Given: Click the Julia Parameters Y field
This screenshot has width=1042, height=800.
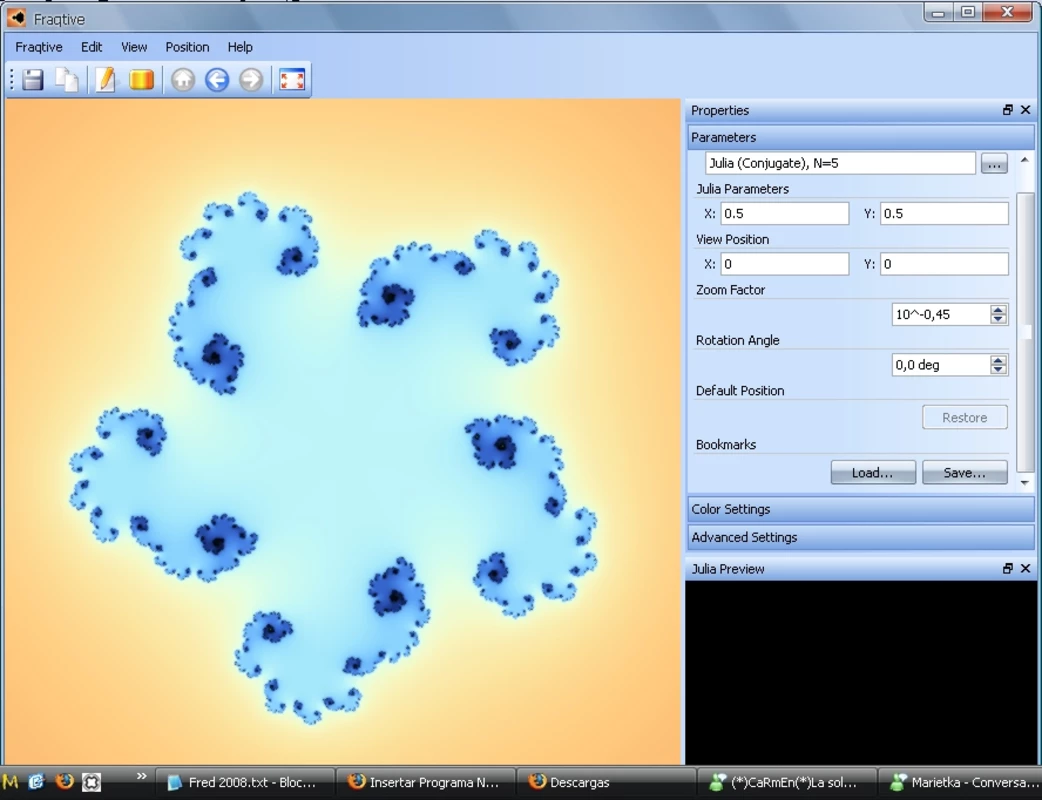Looking at the screenshot, I should coord(944,213).
